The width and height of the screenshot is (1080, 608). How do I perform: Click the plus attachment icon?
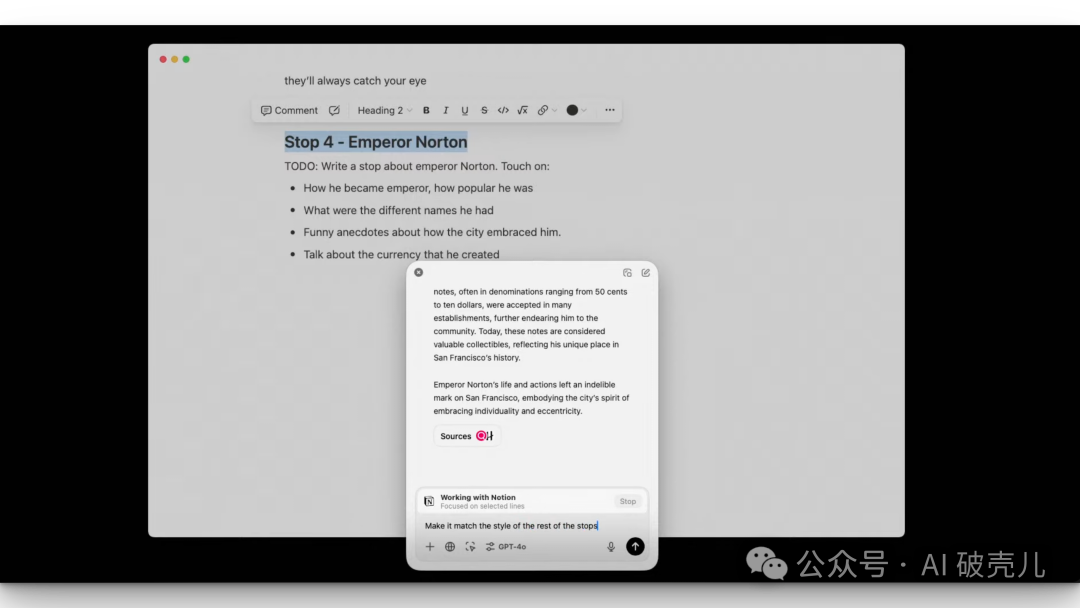click(x=430, y=547)
